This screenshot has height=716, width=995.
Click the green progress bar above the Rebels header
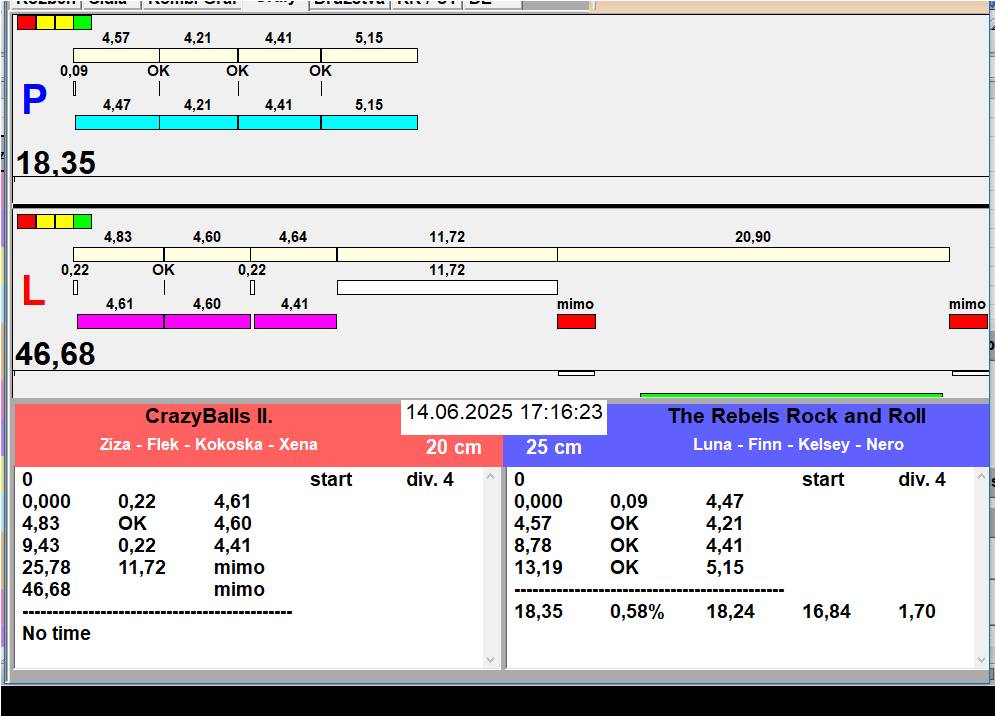(790, 396)
